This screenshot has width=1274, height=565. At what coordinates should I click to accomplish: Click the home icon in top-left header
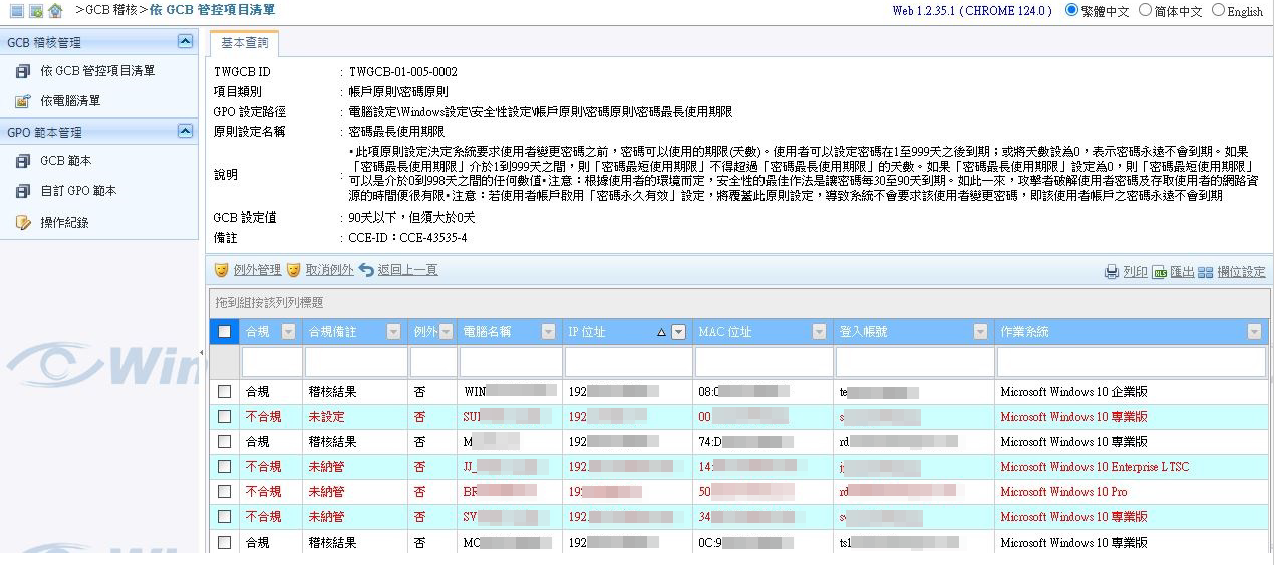coord(55,10)
